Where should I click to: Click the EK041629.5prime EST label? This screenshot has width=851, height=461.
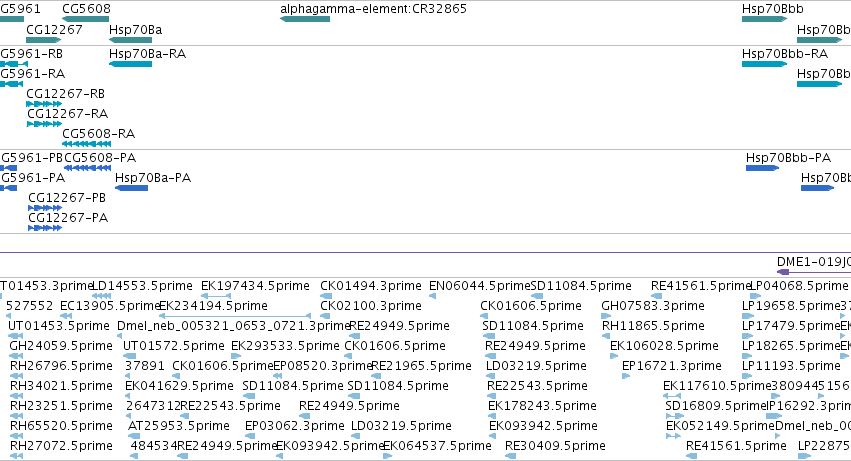pos(179,387)
